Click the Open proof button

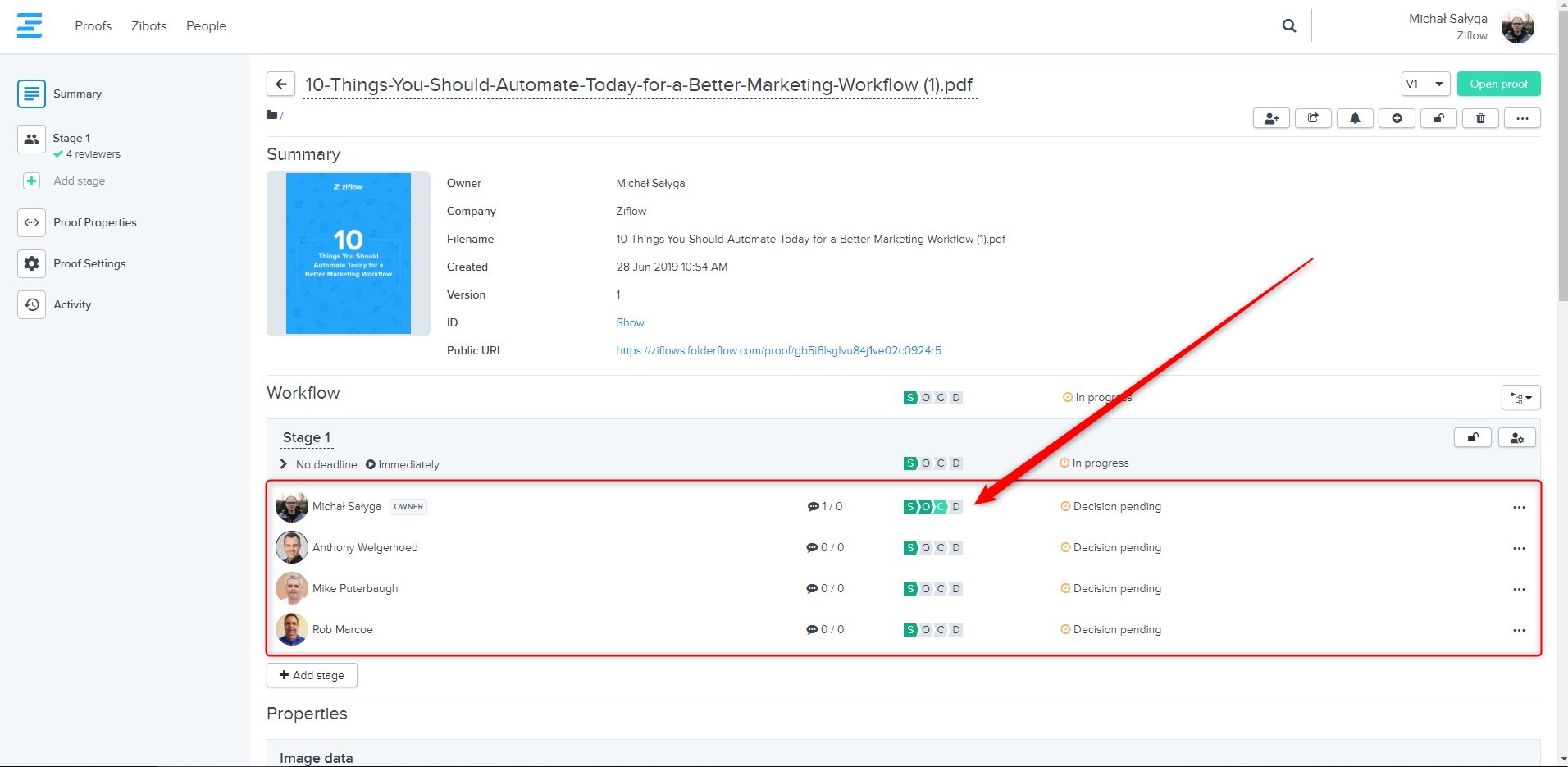(1498, 84)
